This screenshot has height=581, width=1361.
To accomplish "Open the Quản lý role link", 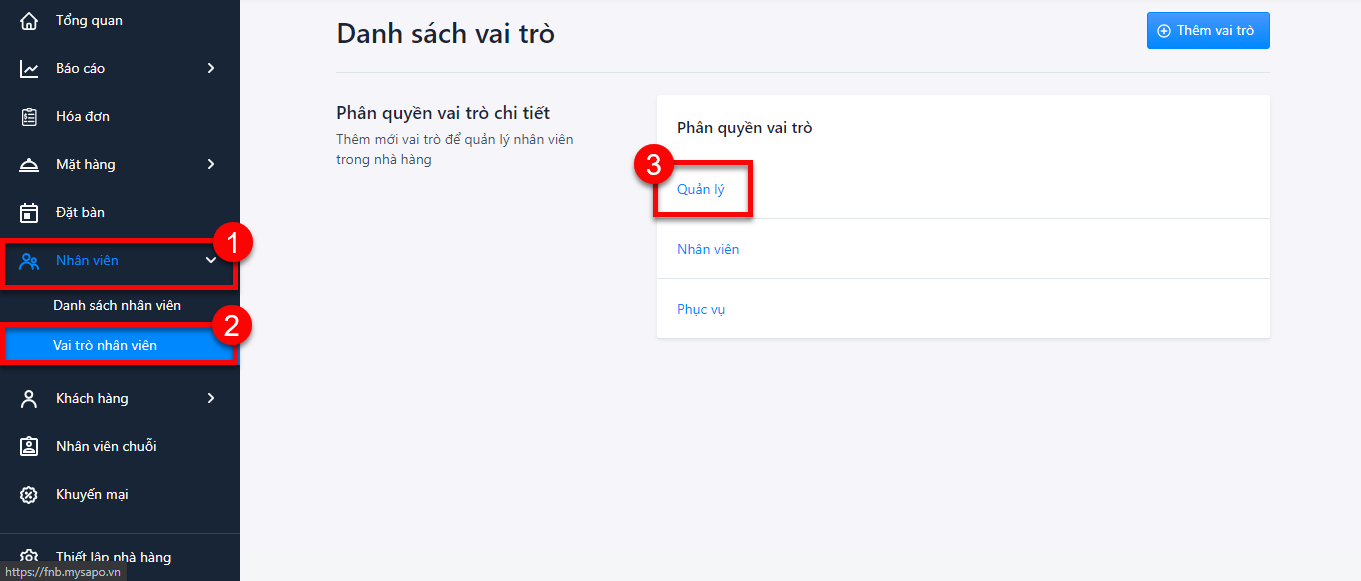I will 701,189.
